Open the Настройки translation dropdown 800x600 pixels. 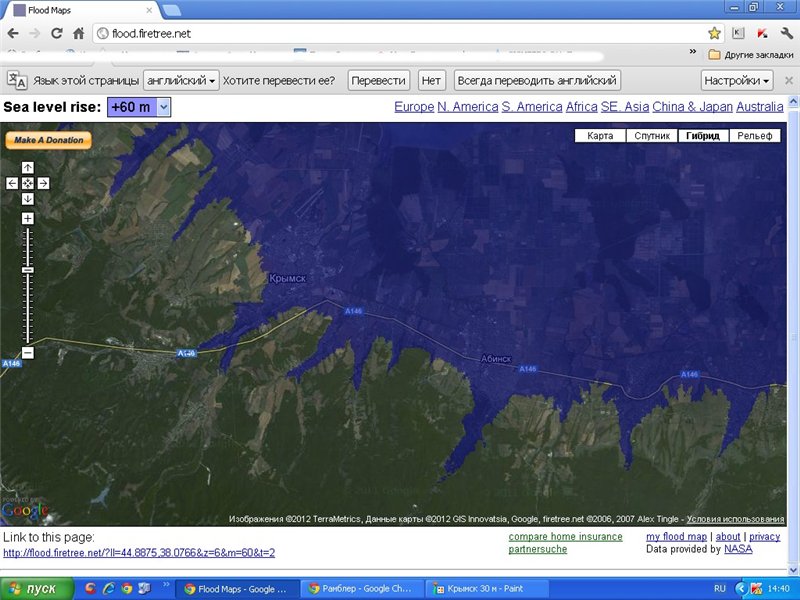(737, 80)
